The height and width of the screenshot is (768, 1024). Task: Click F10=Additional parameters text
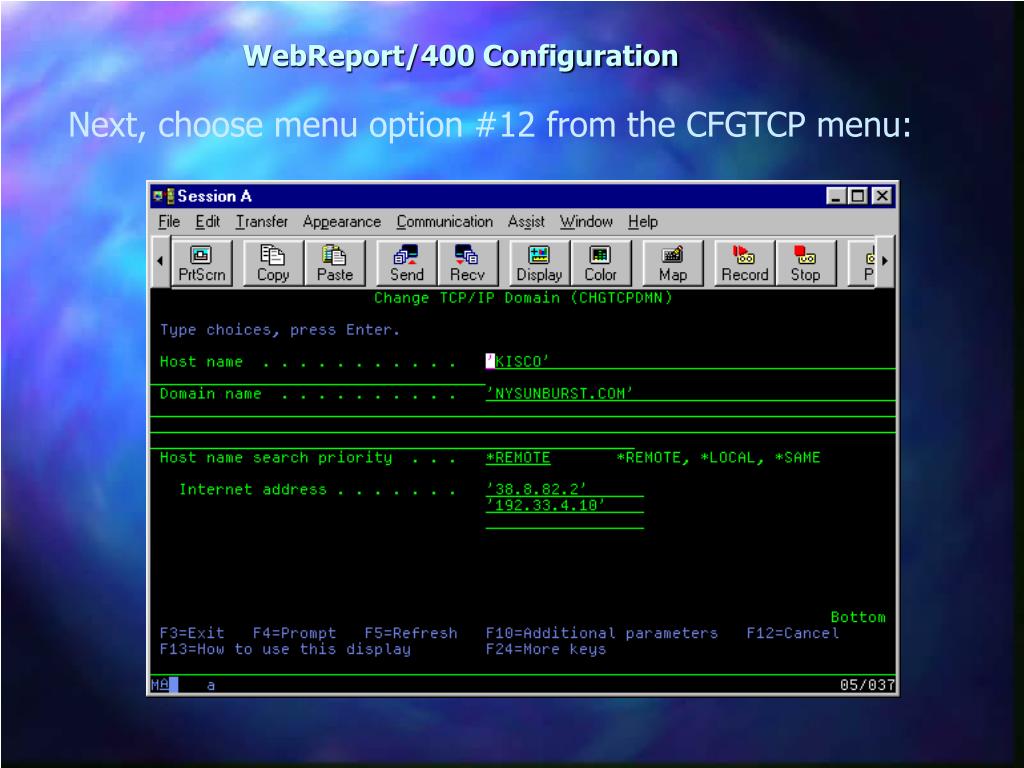point(601,633)
